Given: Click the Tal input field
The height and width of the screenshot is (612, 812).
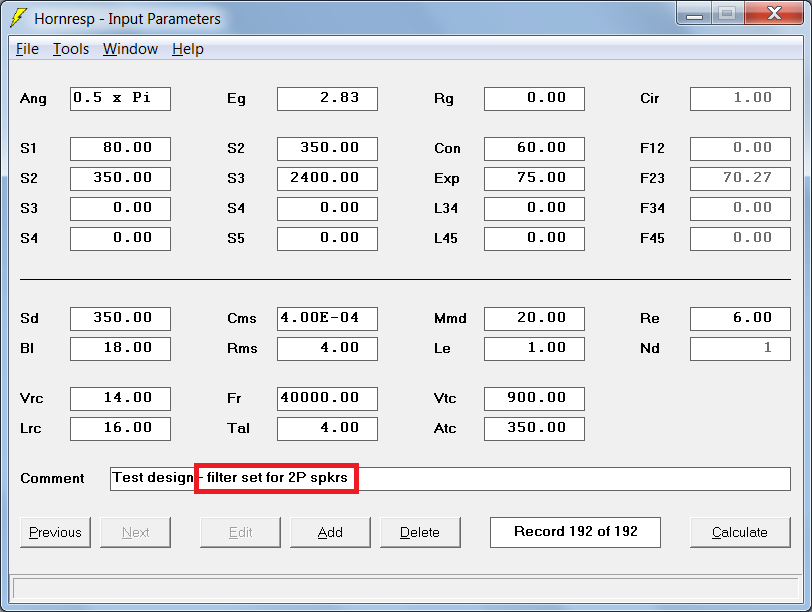Looking at the screenshot, I should click(x=327, y=429).
